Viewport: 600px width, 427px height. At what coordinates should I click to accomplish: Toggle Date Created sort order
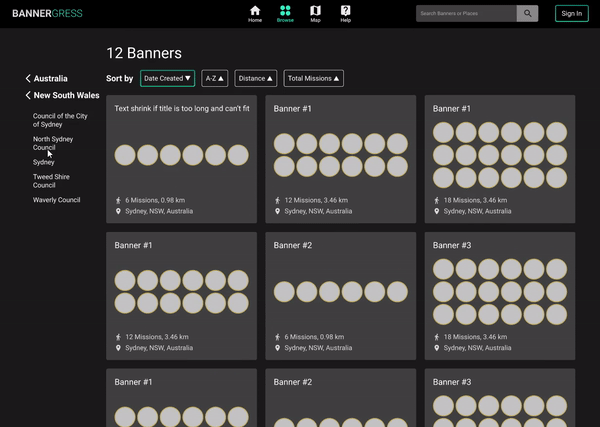[x=167, y=78]
